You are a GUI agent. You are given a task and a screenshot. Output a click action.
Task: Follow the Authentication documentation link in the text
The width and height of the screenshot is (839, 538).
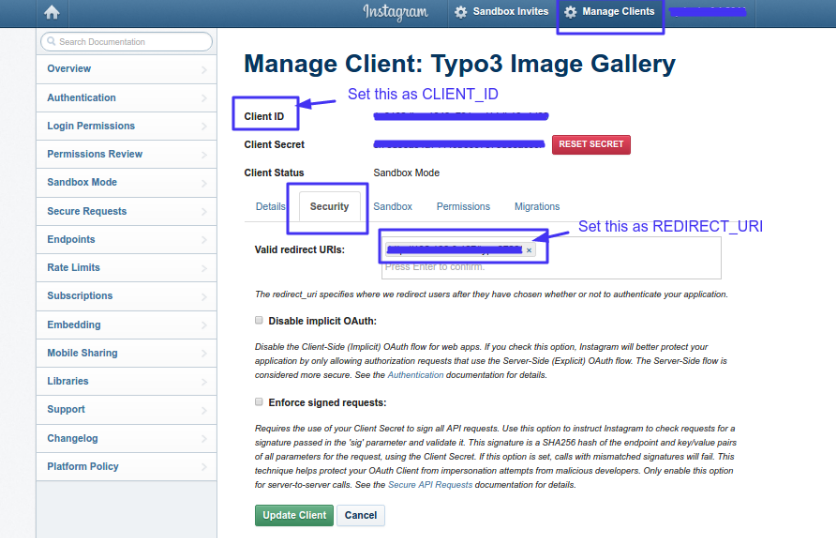415,375
